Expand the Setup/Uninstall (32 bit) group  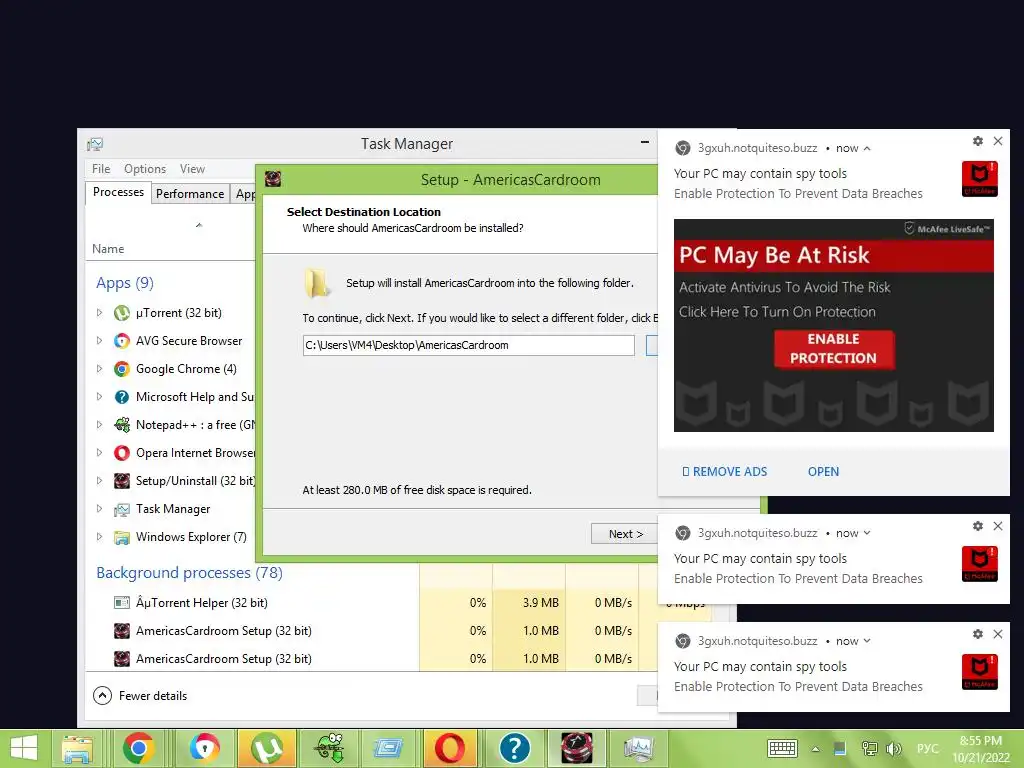pyautogui.click(x=99, y=481)
